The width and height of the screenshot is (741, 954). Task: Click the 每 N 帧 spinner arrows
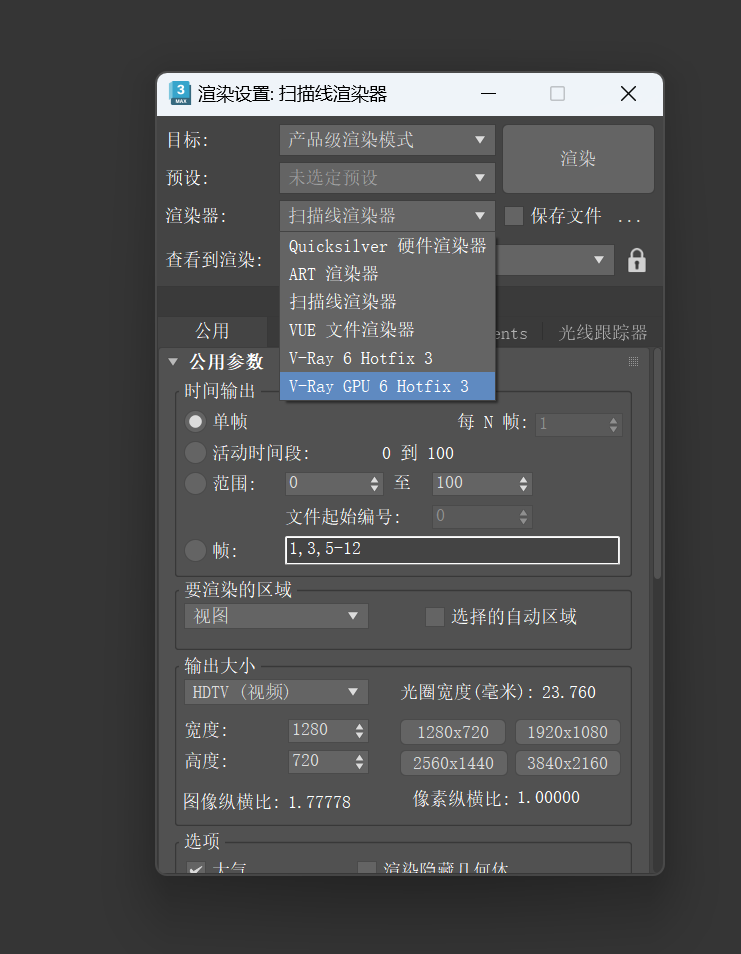pos(613,424)
